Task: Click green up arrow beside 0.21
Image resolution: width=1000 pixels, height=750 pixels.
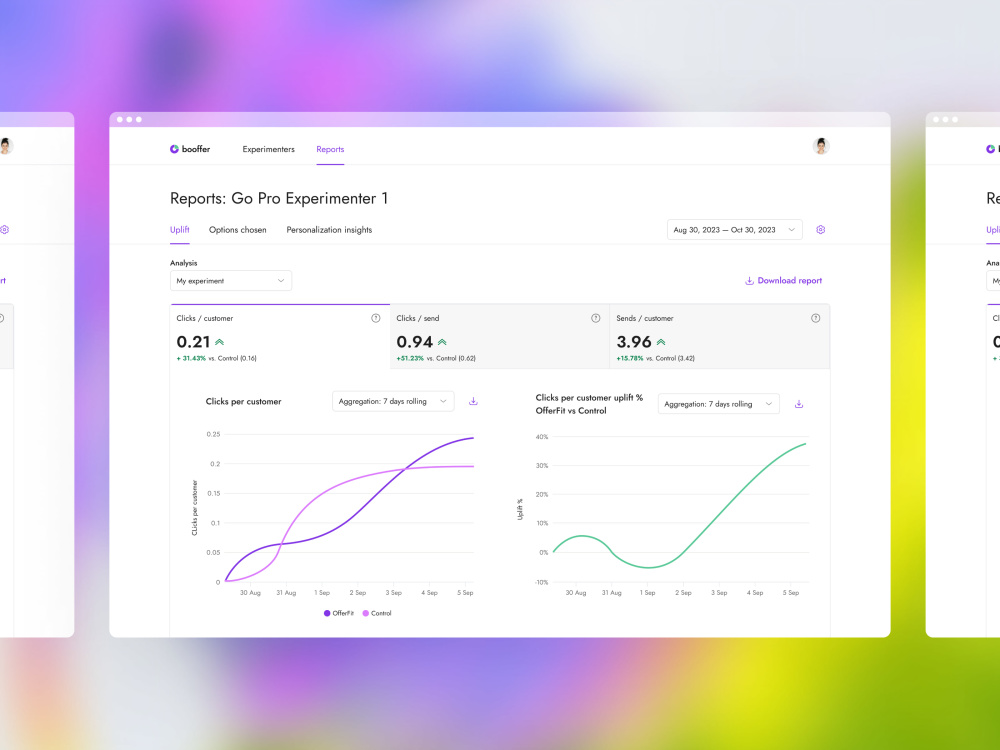Action: [x=219, y=342]
